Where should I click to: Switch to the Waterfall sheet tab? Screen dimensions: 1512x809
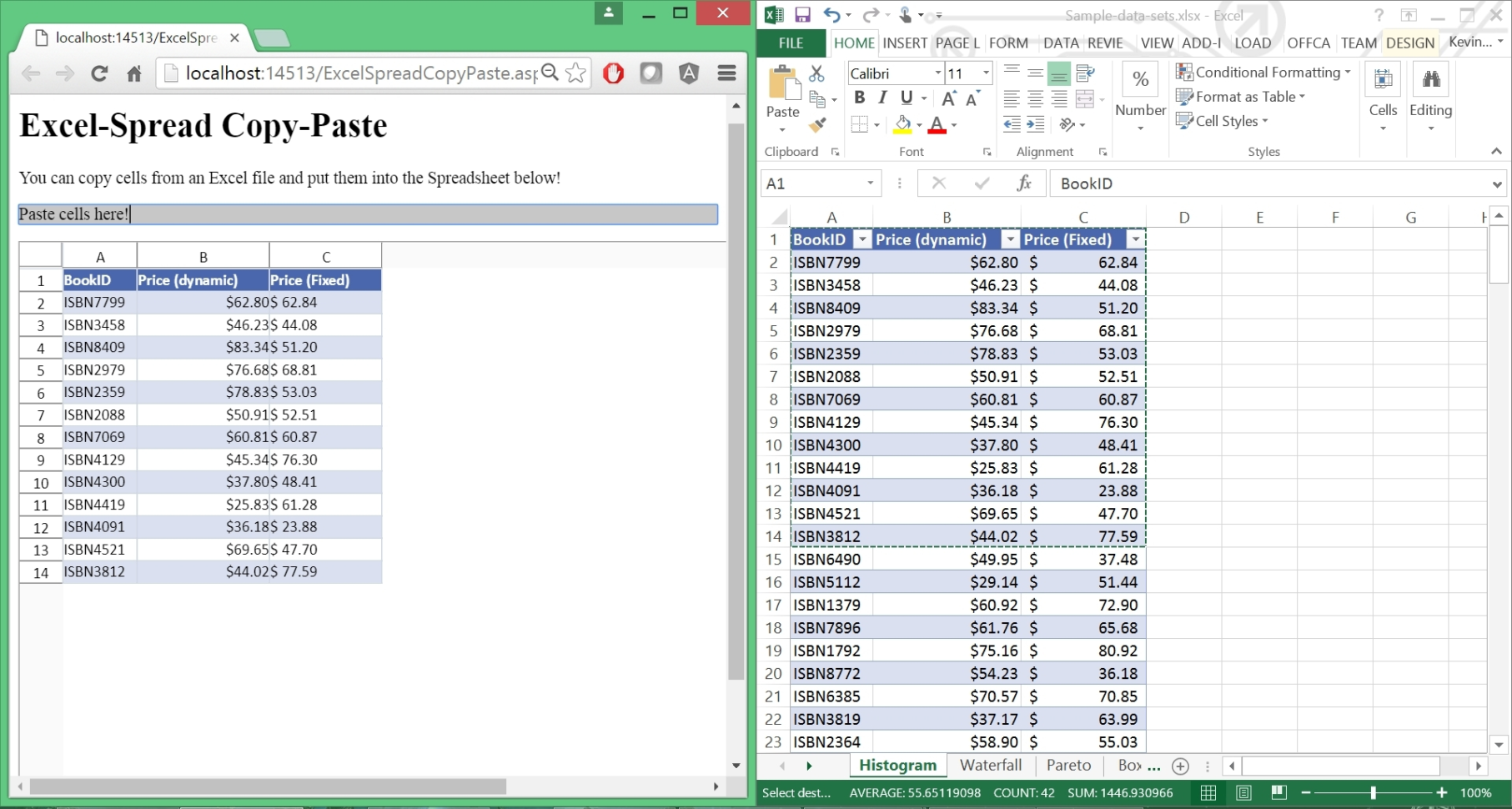tap(991, 765)
